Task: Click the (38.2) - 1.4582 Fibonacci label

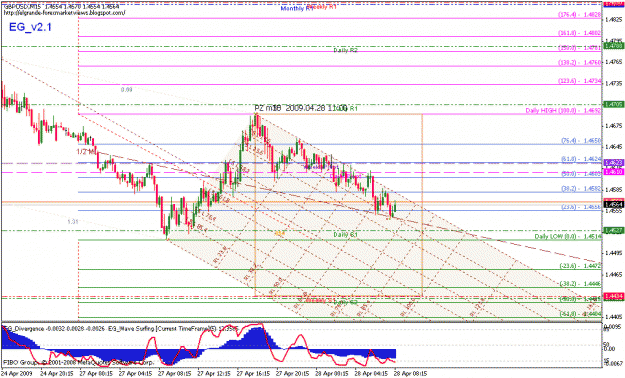Action: [581, 189]
